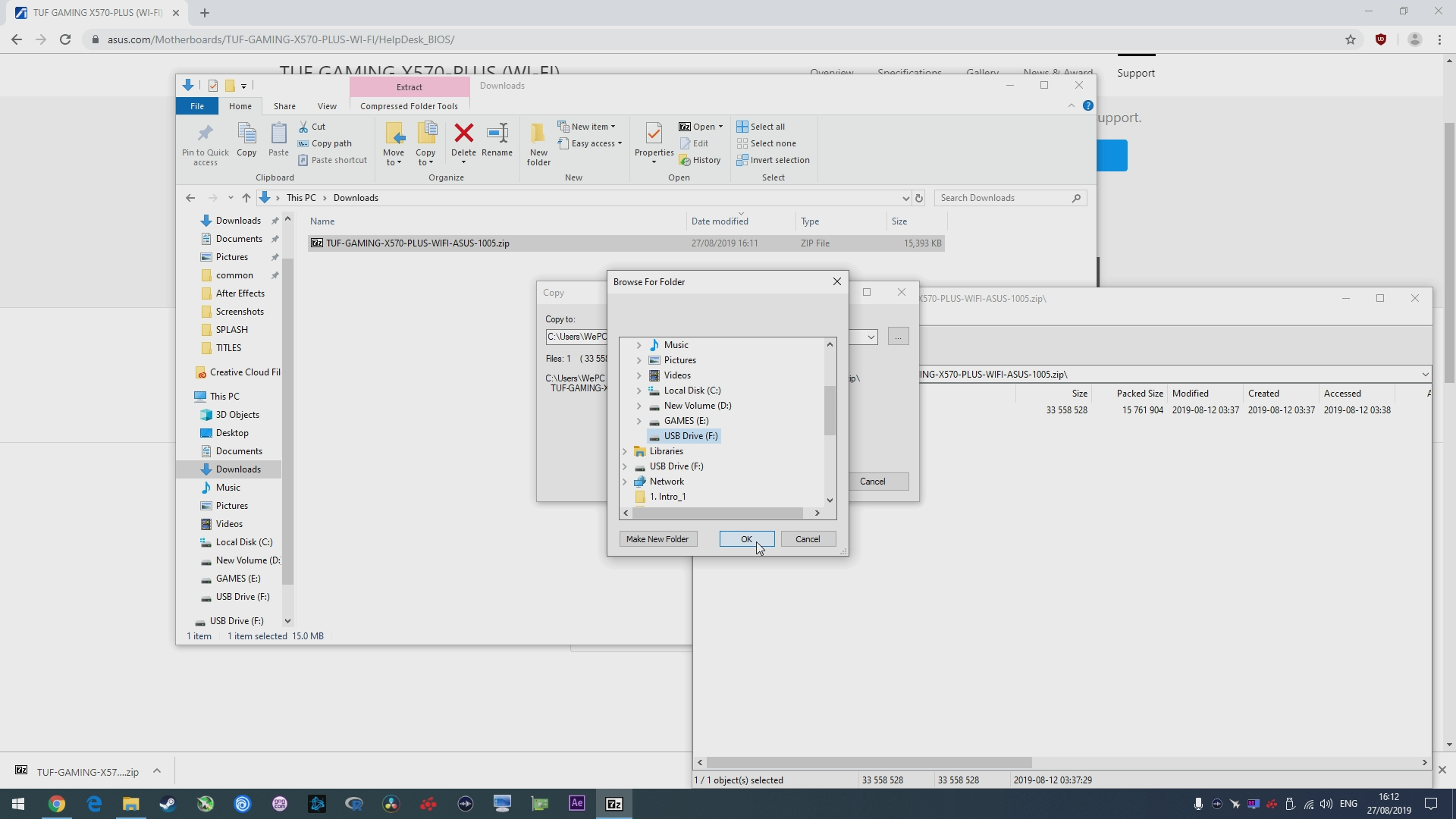The height and width of the screenshot is (819, 1456).
Task: Cancel the Browse For Folder dialog
Action: [808, 539]
